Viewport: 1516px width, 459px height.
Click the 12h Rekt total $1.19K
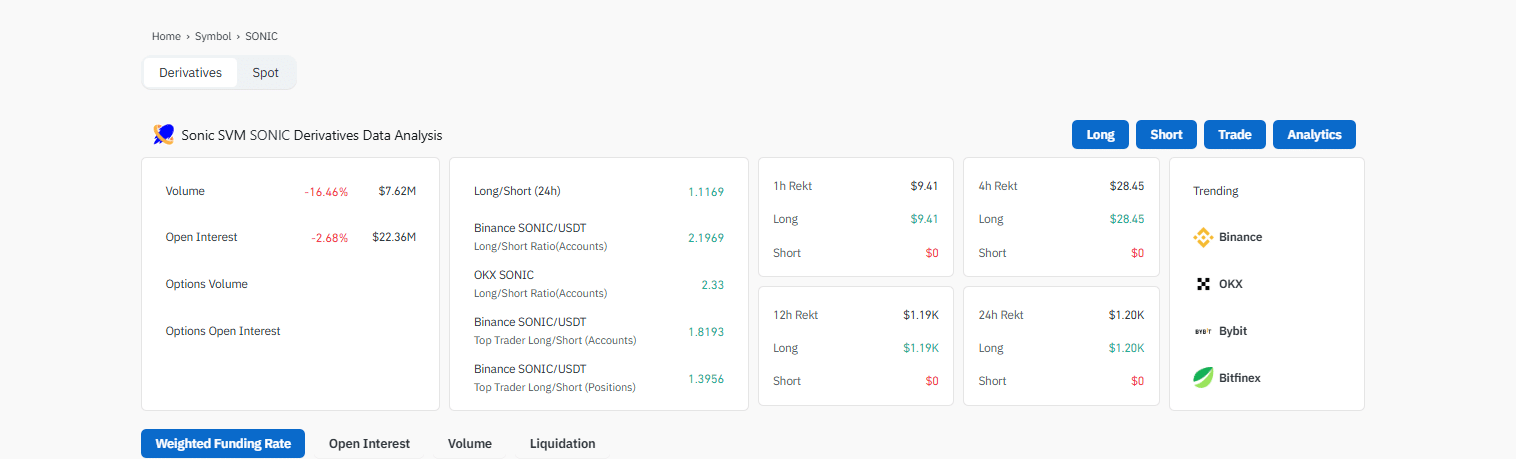click(921, 315)
